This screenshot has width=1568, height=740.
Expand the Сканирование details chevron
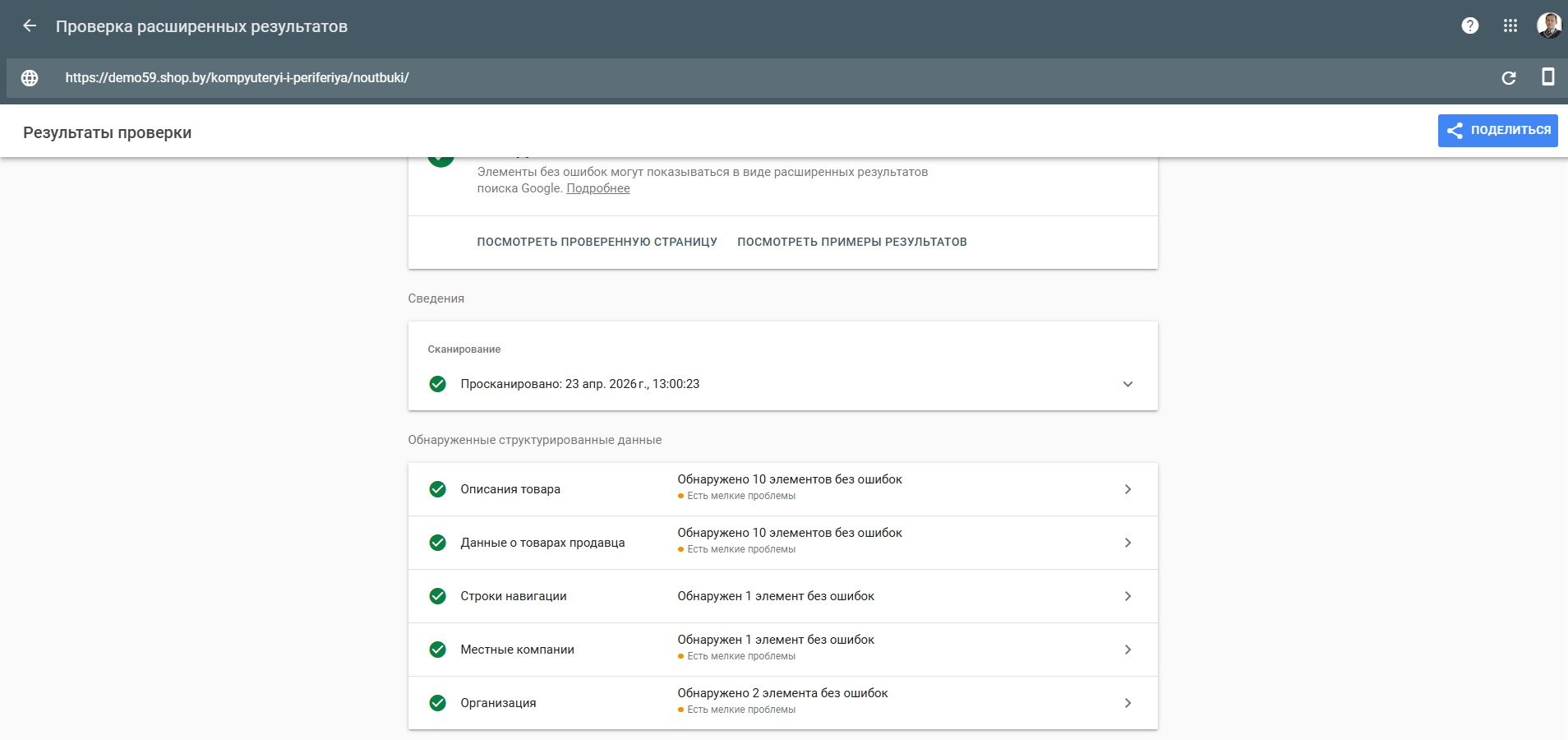[x=1128, y=384]
